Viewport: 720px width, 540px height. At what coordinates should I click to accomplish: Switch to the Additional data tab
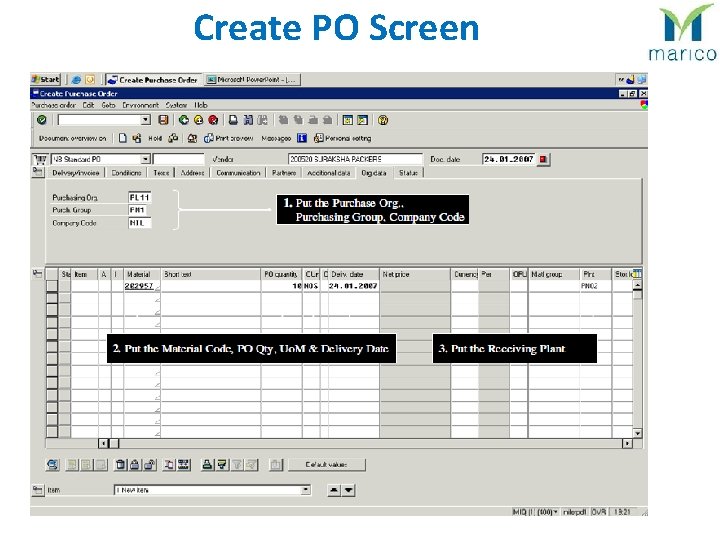[328, 173]
